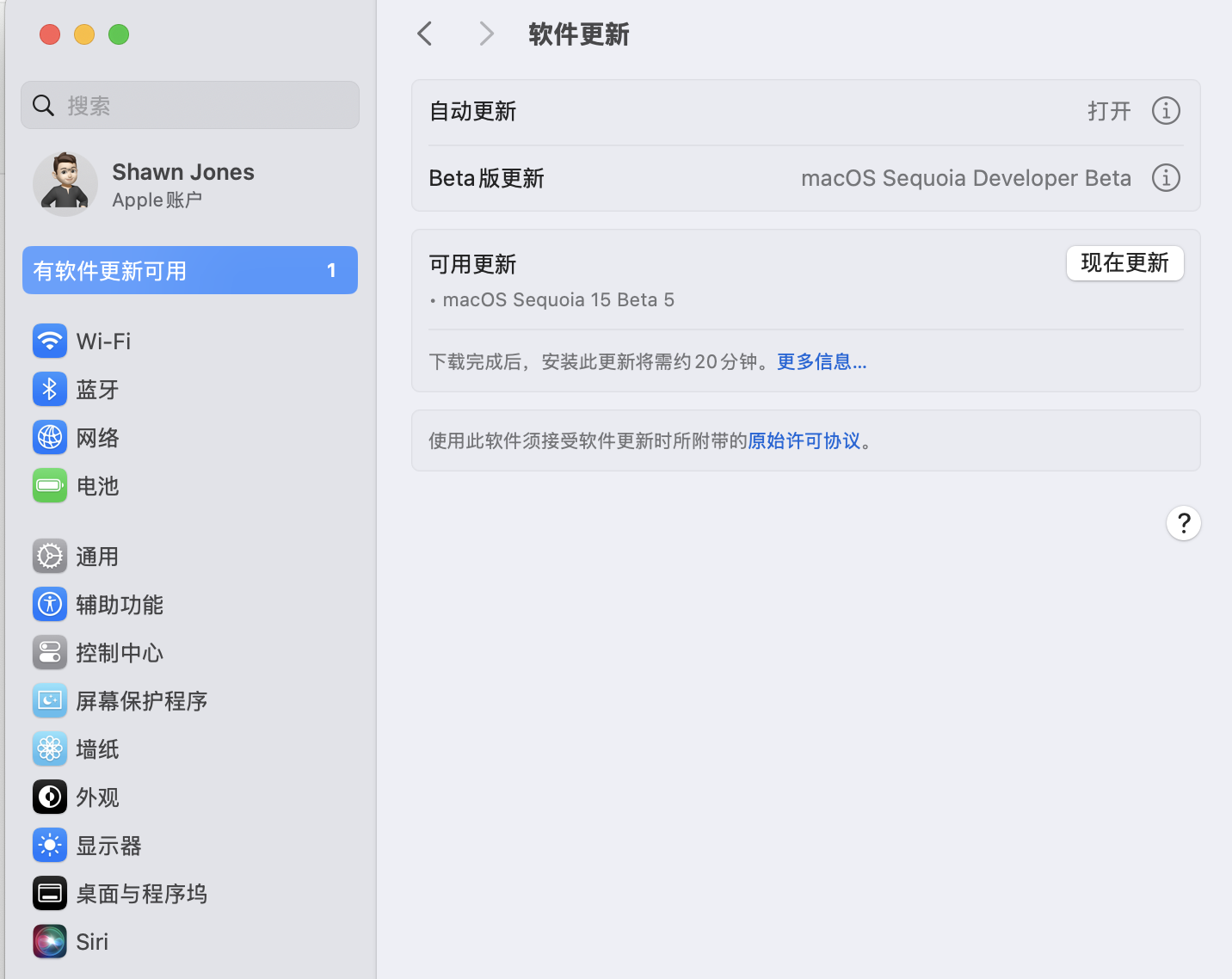Click the 打开 status text

point(1109,111)
